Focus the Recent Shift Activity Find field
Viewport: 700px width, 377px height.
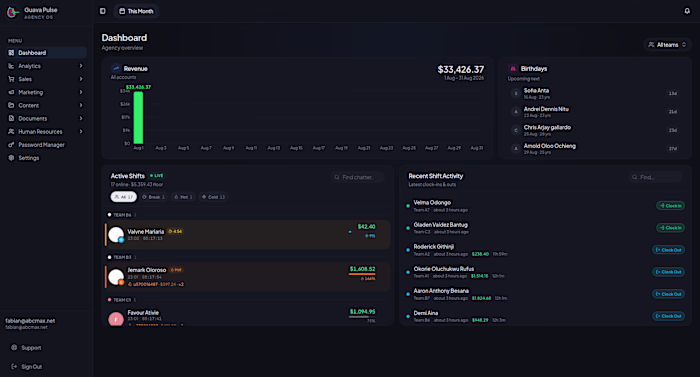(x=655, y=177)
